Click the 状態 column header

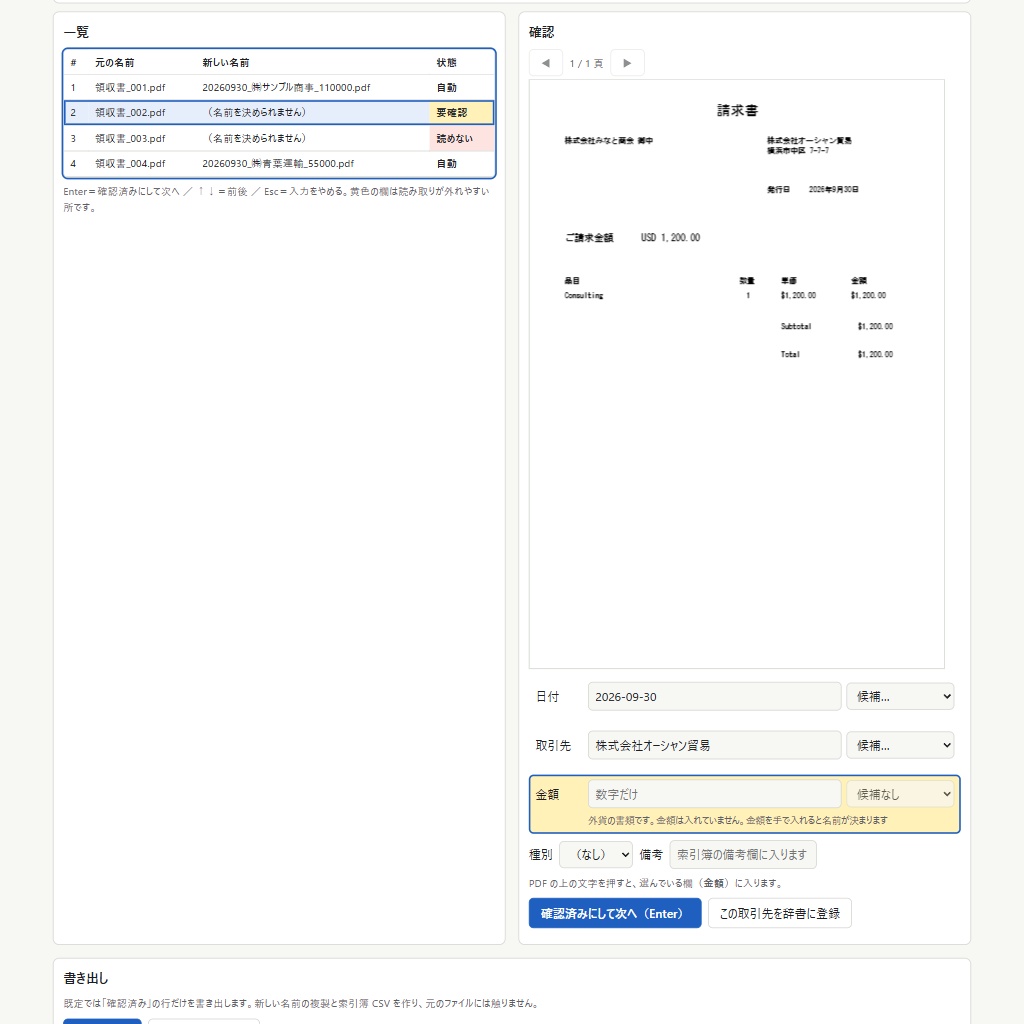(x=447, y=63)
